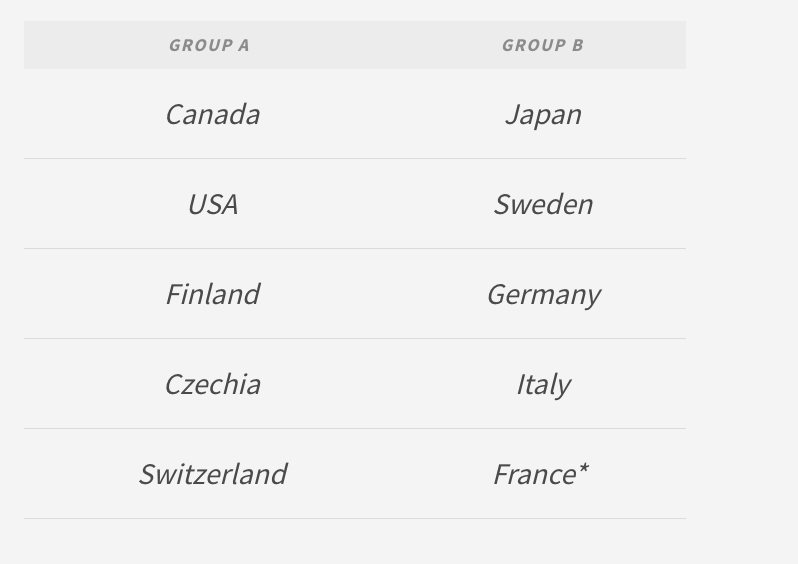Click the divider line below the Finland row

pyautogui.click(x=355, y=338)
